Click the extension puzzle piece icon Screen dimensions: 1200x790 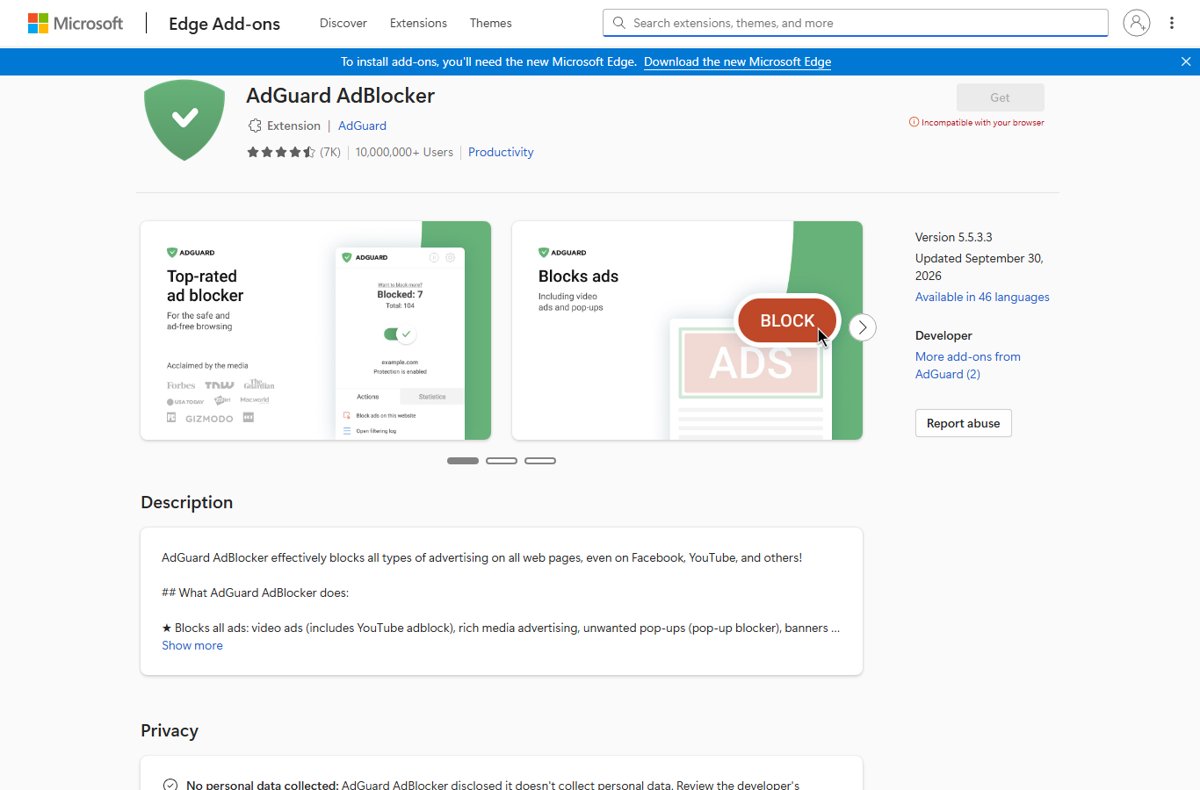click(254, 126)
